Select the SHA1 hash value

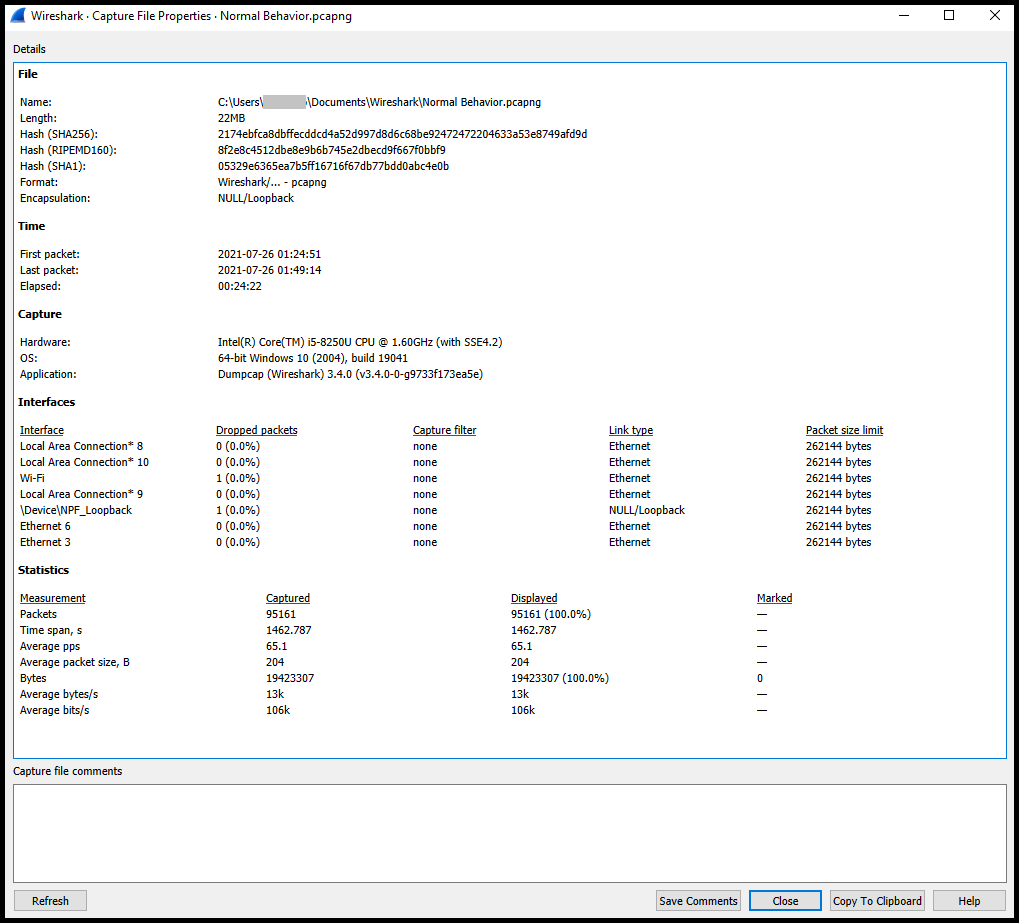pyautogui.click(x=333, y=166)
